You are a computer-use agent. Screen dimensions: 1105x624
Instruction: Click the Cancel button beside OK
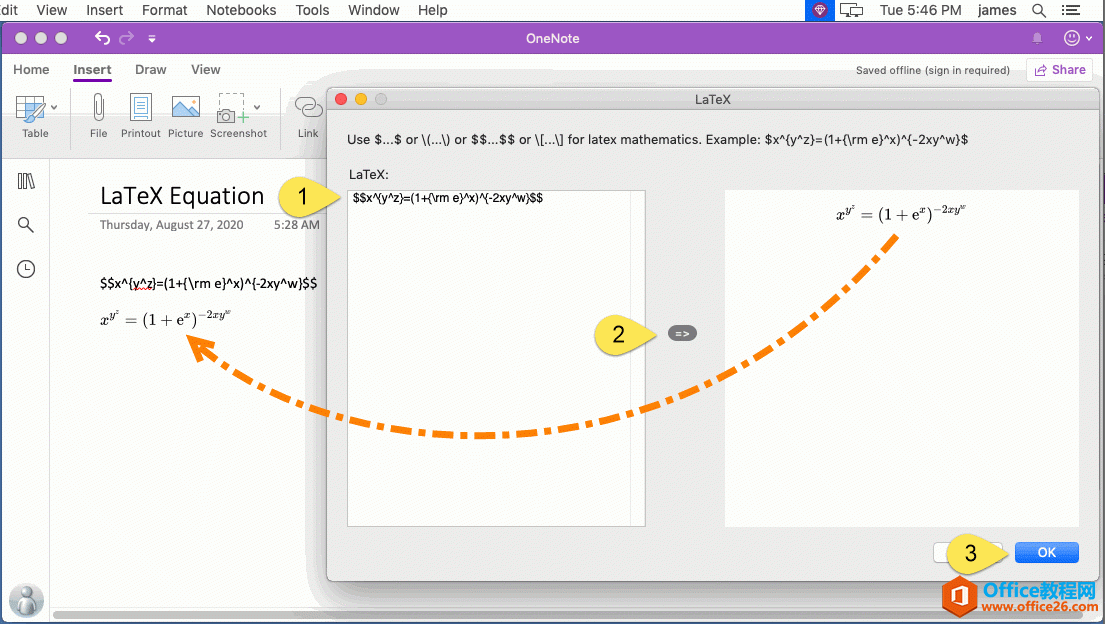pos(968,553)
